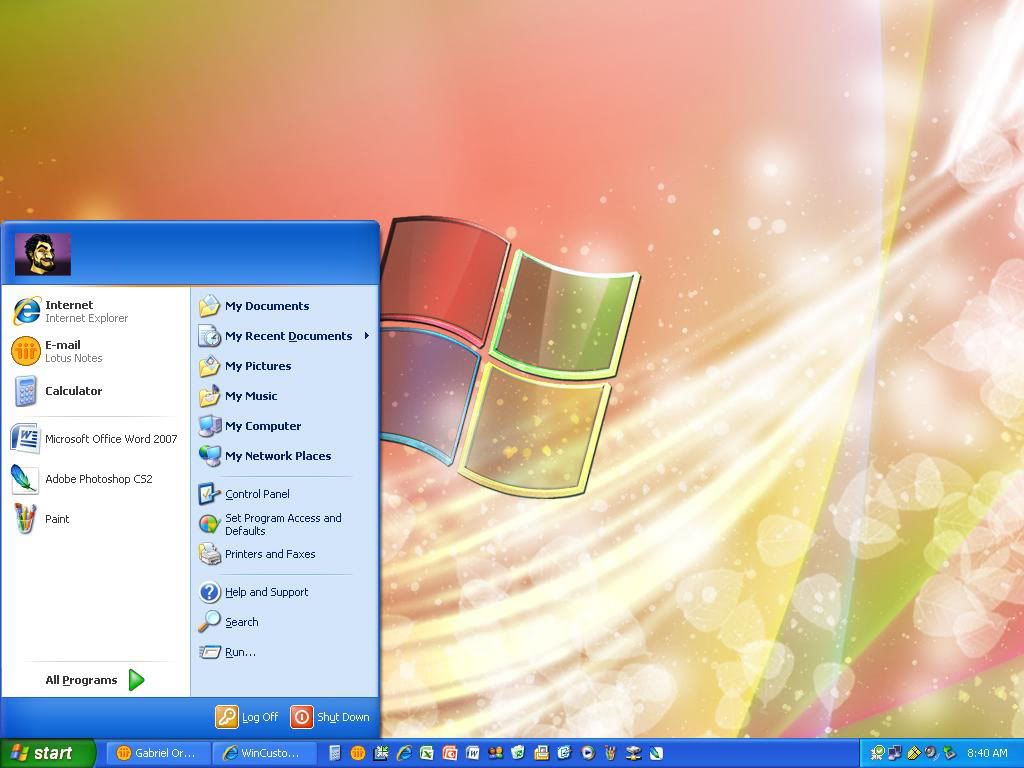Click the Shut Down button

coord(330,717)
